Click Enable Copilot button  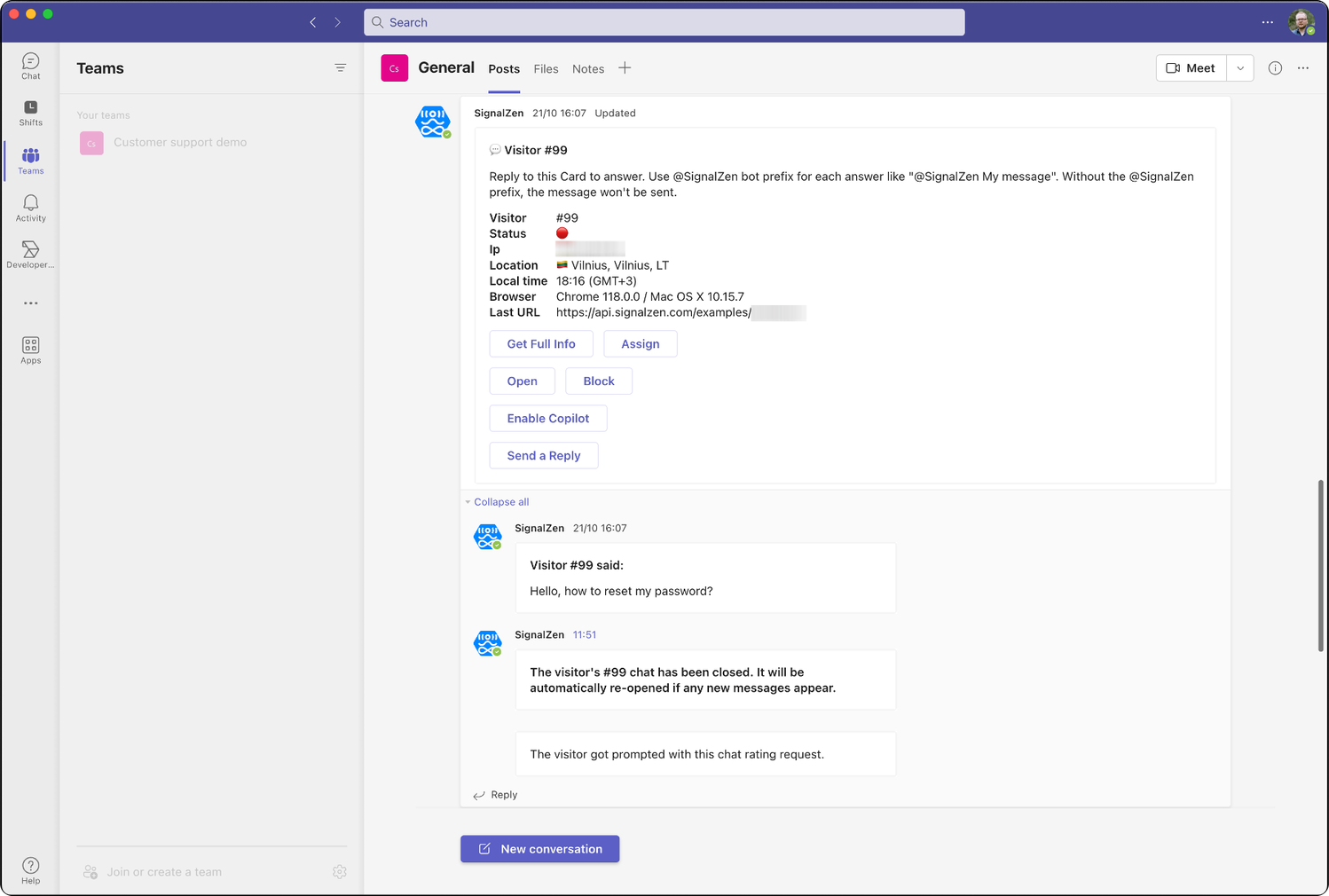[x=548, y=419]
